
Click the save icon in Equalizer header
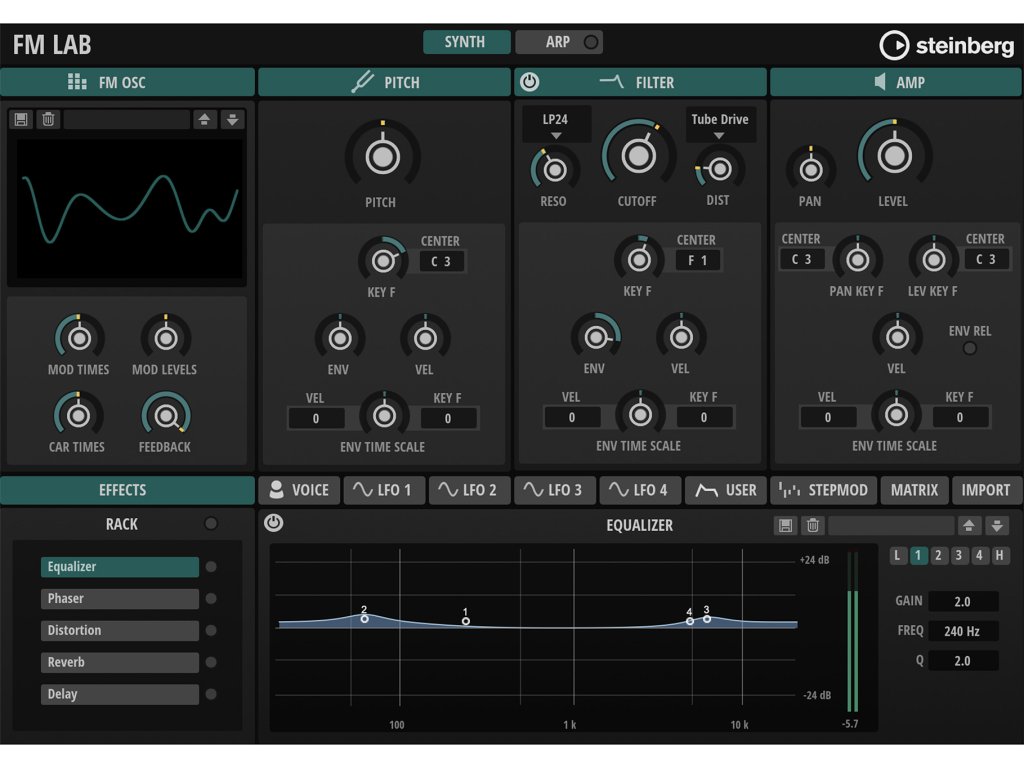786,525
